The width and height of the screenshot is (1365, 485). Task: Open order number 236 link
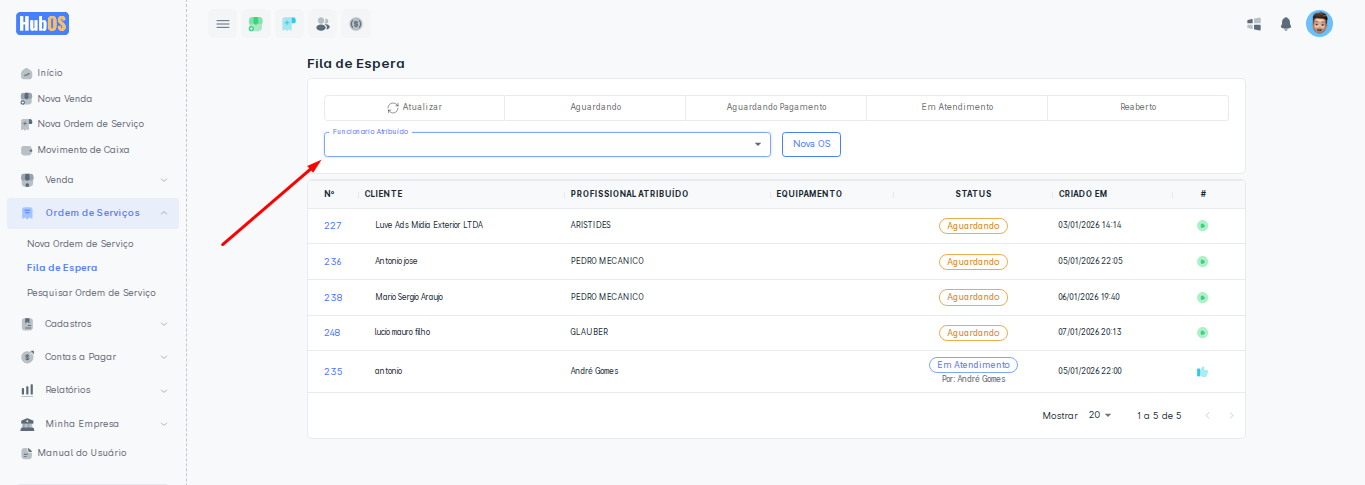(x=333, y=262)
